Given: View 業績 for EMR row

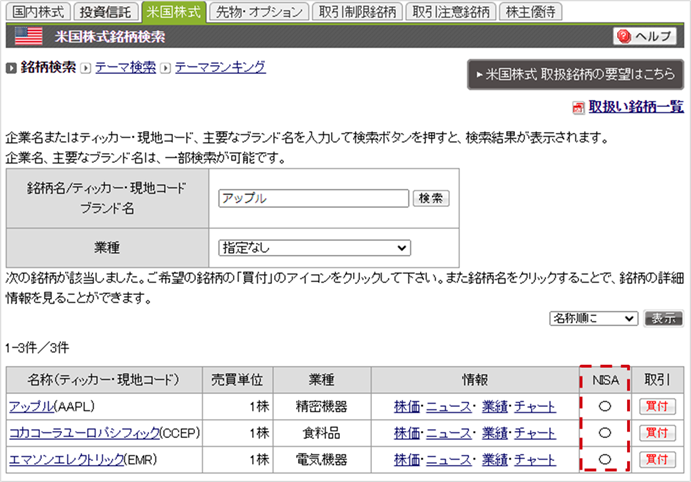Looking at the screenshot, I should (x=494, y=460).
